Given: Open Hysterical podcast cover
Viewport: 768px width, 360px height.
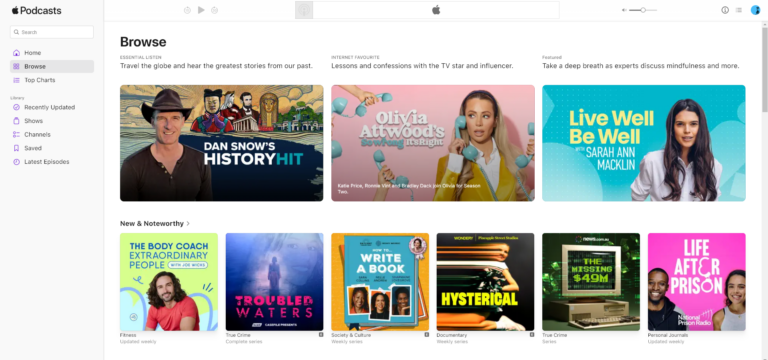Looking at the screenshot, I should (x=485, y=282).
